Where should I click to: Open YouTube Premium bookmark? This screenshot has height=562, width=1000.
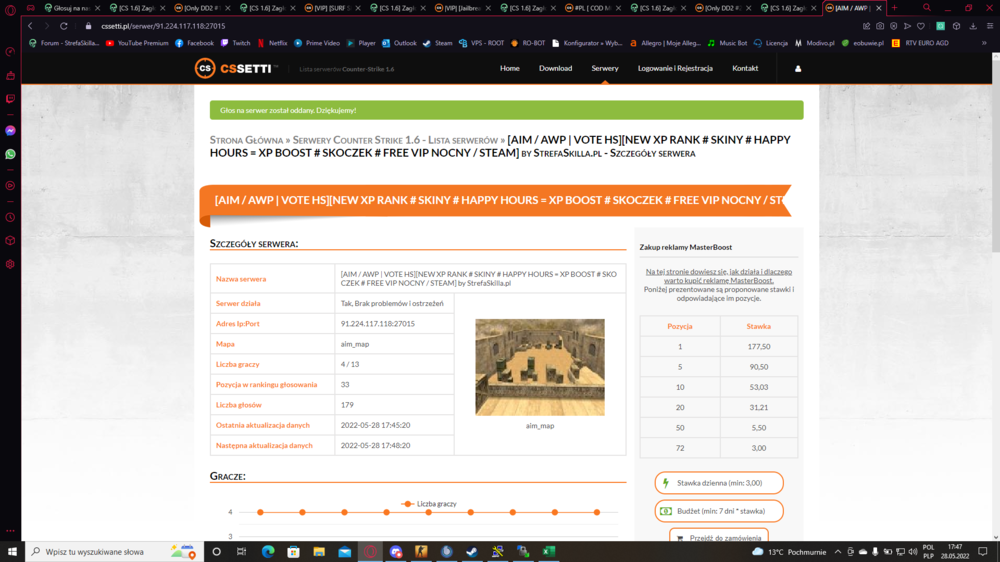click(x=137, y=43)
